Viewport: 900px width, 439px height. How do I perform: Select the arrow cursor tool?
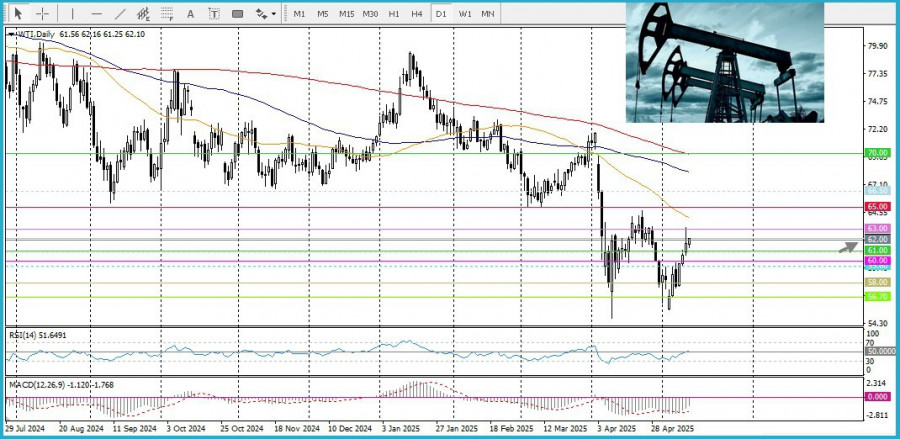19,13
